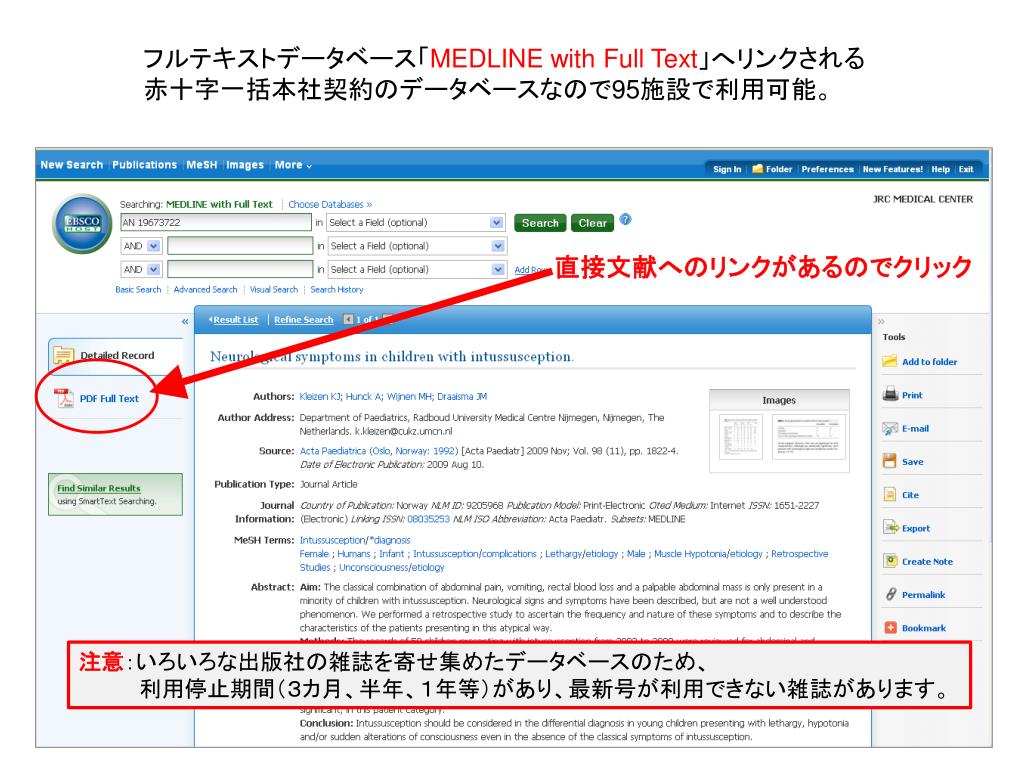Click Choose Databases link

[x=330, y=204]
